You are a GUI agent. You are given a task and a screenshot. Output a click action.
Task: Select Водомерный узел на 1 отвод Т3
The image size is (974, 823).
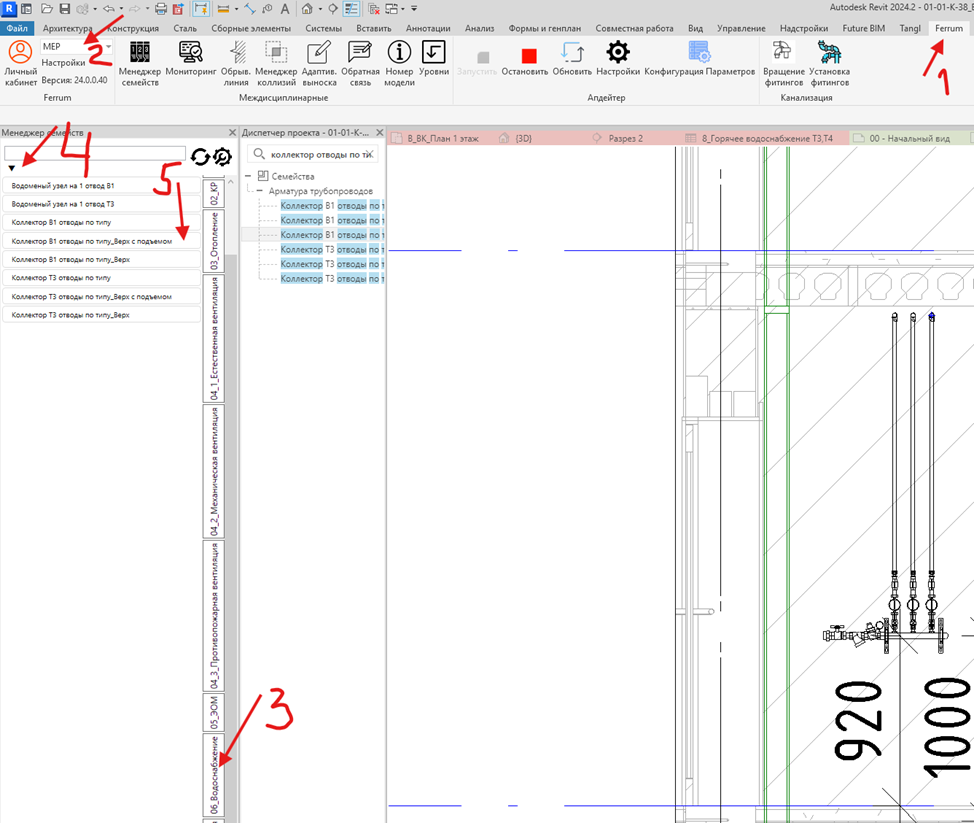[102, 204]
